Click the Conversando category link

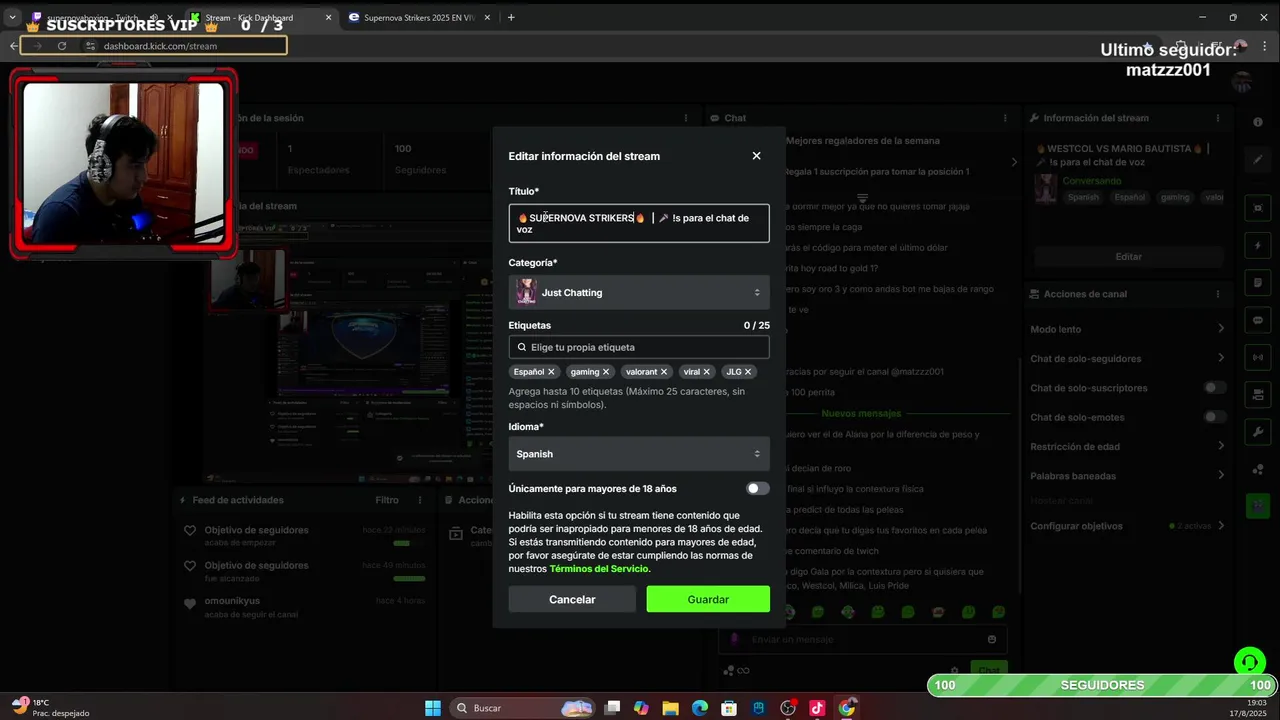click(x=1092, y=181)
